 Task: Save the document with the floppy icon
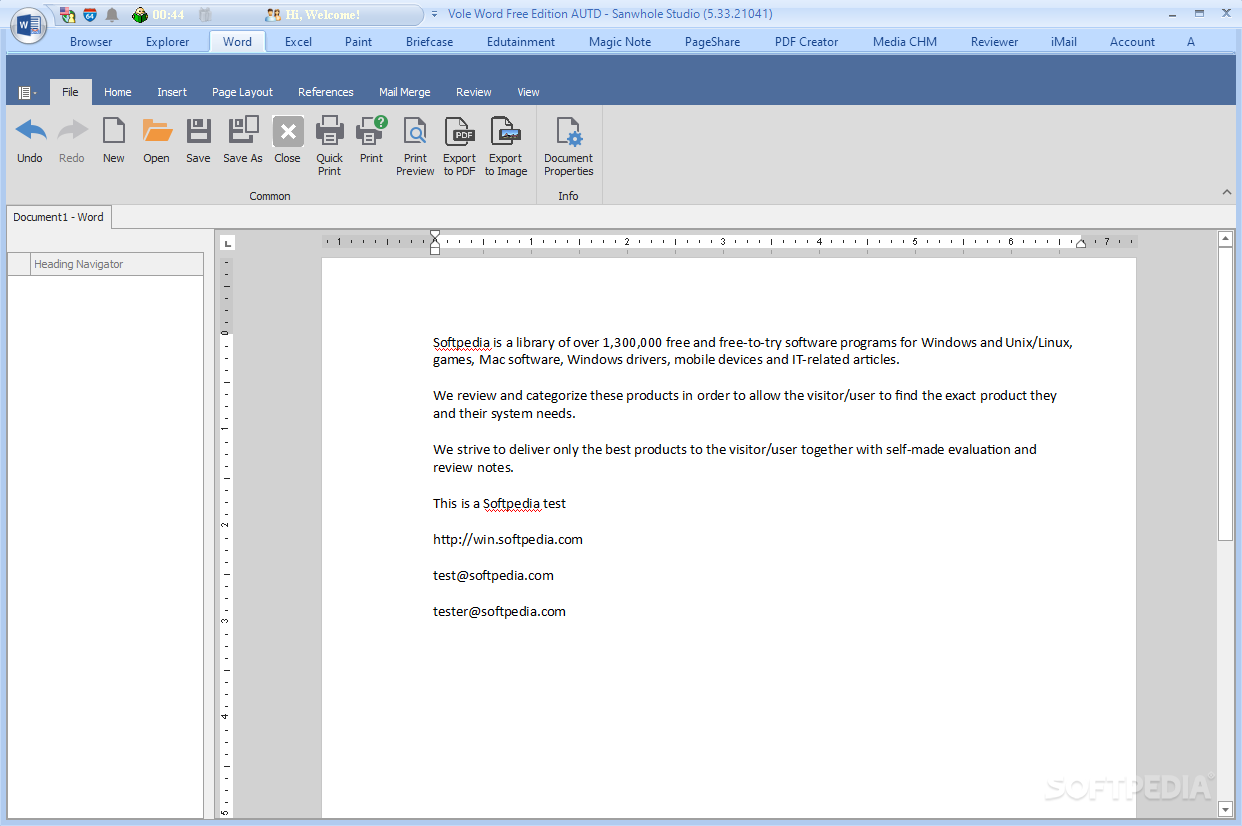coord(199,131)
